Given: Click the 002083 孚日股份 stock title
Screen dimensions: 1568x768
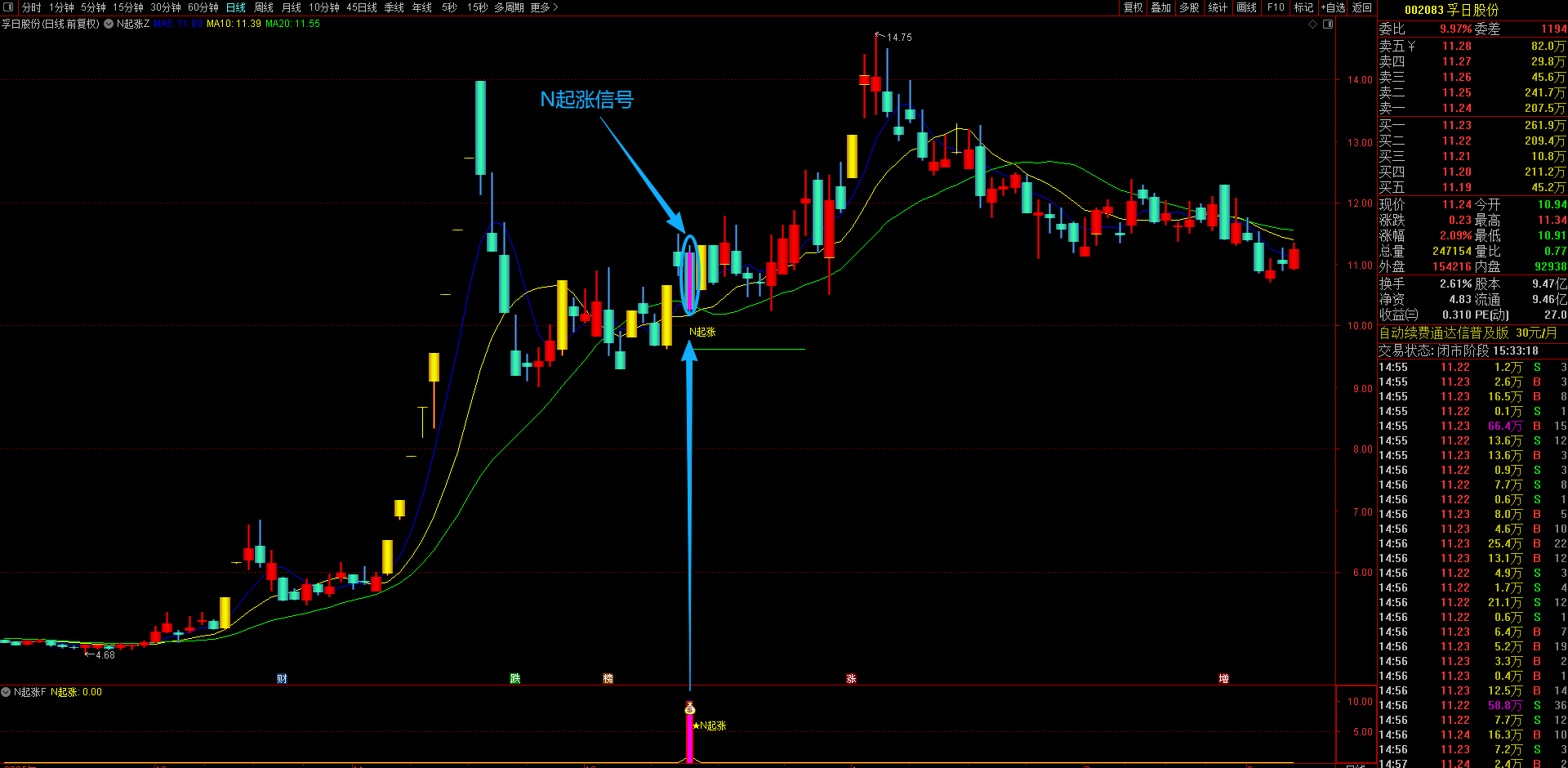Looking at the screenshot, I should tap(1451, 10).
